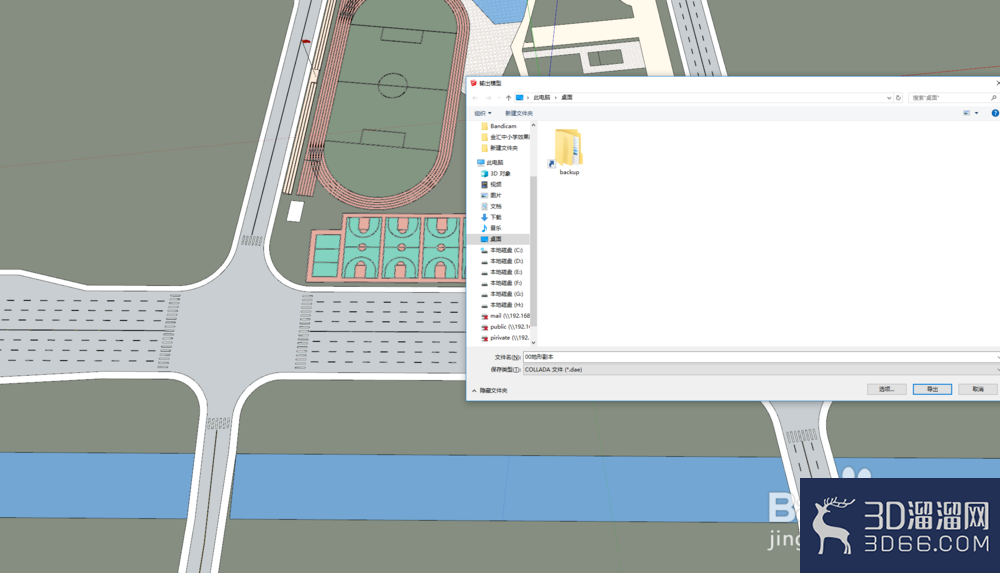Open 音乐 folder in the sidebar
Screen dimensions: 1000x573
coord(491,228)
